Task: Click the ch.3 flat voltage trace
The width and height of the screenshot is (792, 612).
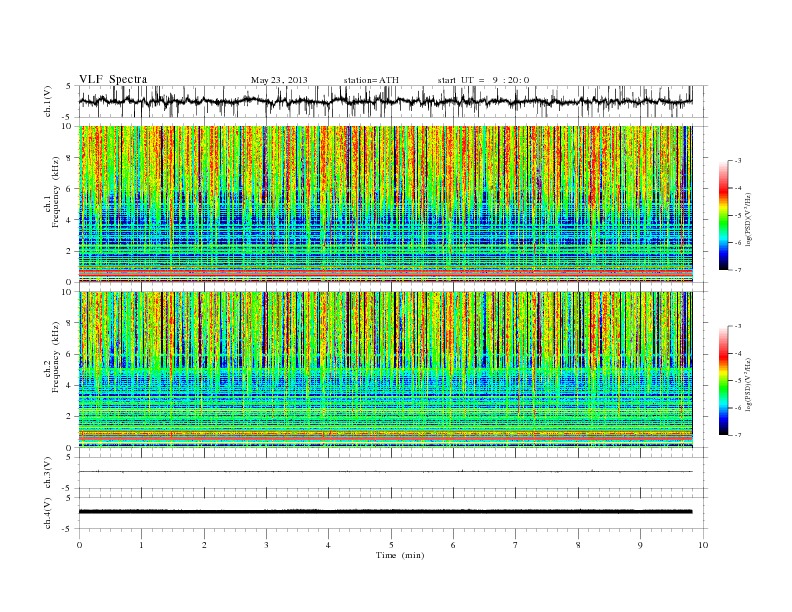Action: tap(385, 472)
